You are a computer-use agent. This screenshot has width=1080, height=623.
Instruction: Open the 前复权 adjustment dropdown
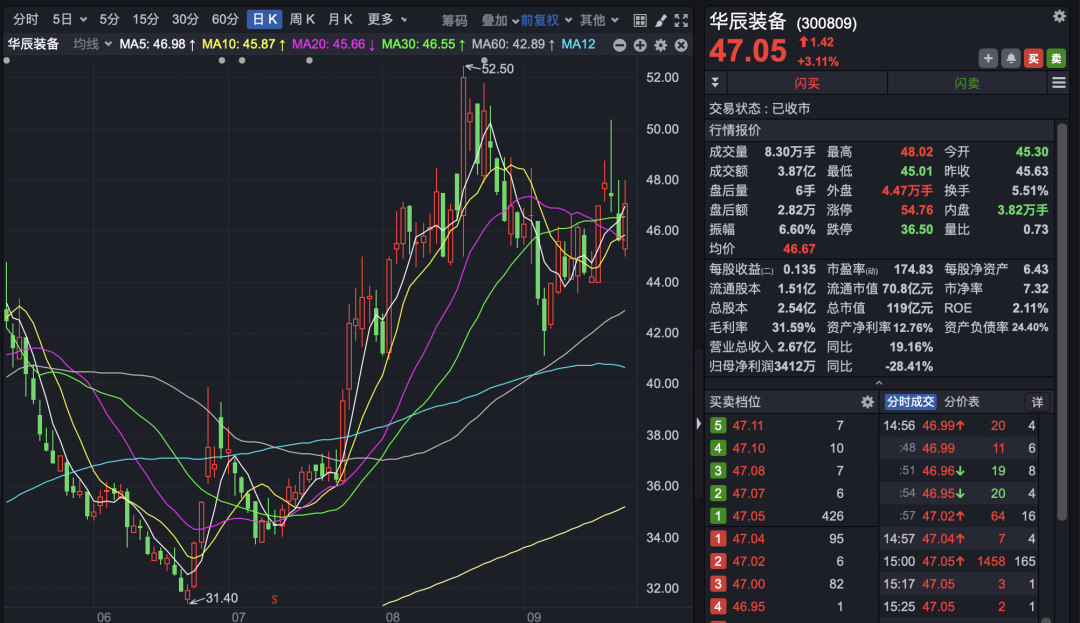click(x=545, y=20)
